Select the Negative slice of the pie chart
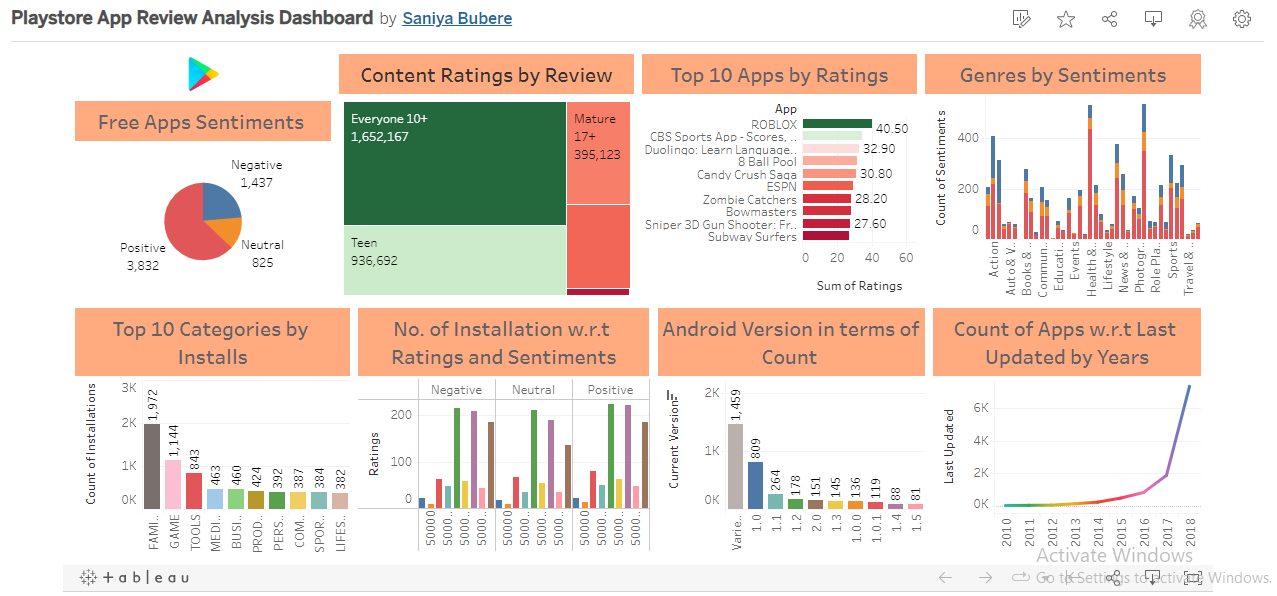The image size is (1277, 596). coord(219,202)
